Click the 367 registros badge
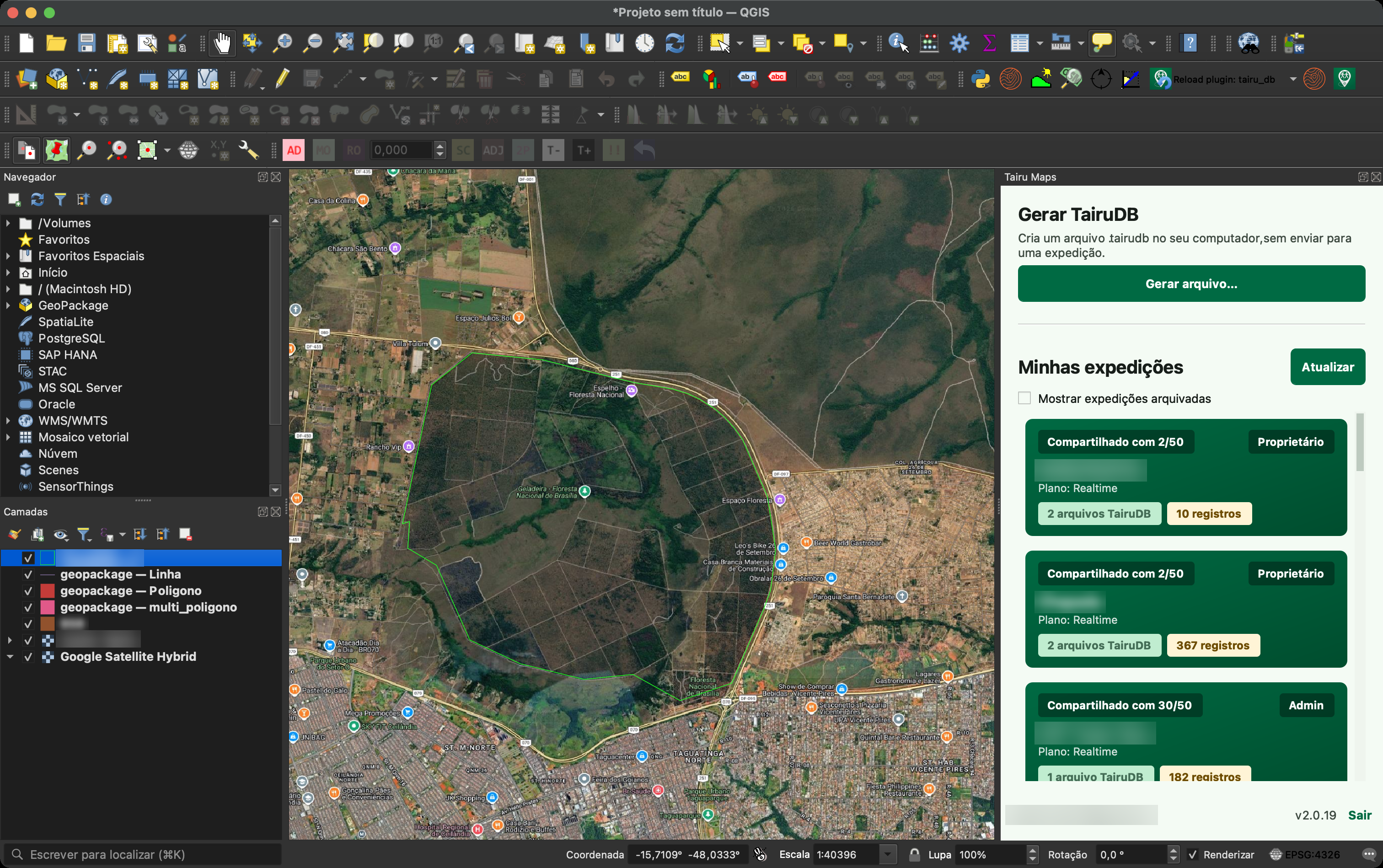 pyautogui.click(x=1212, y=645)
